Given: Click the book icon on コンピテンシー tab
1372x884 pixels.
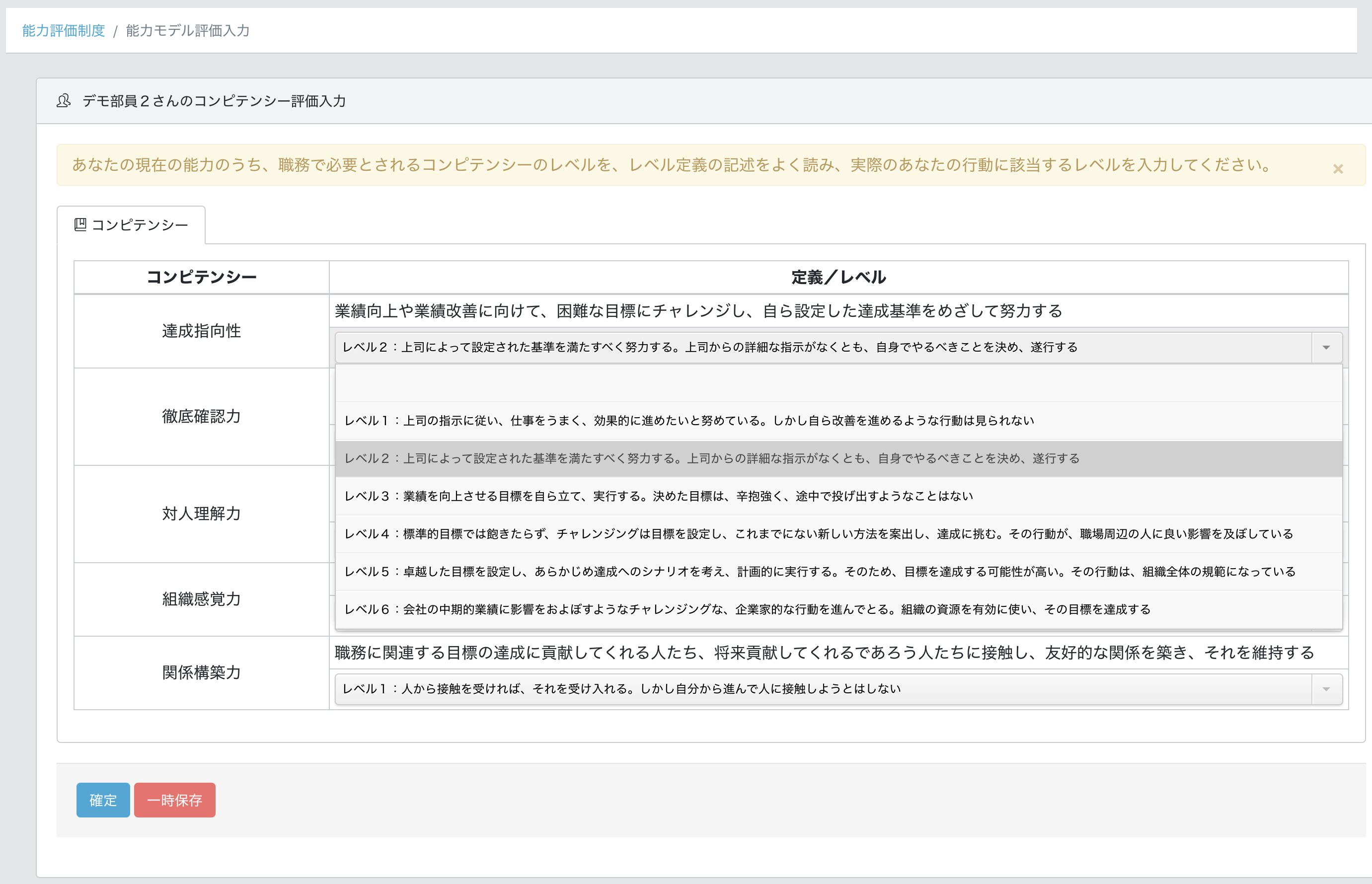Looking at the screenshot, I should (80, 225).
